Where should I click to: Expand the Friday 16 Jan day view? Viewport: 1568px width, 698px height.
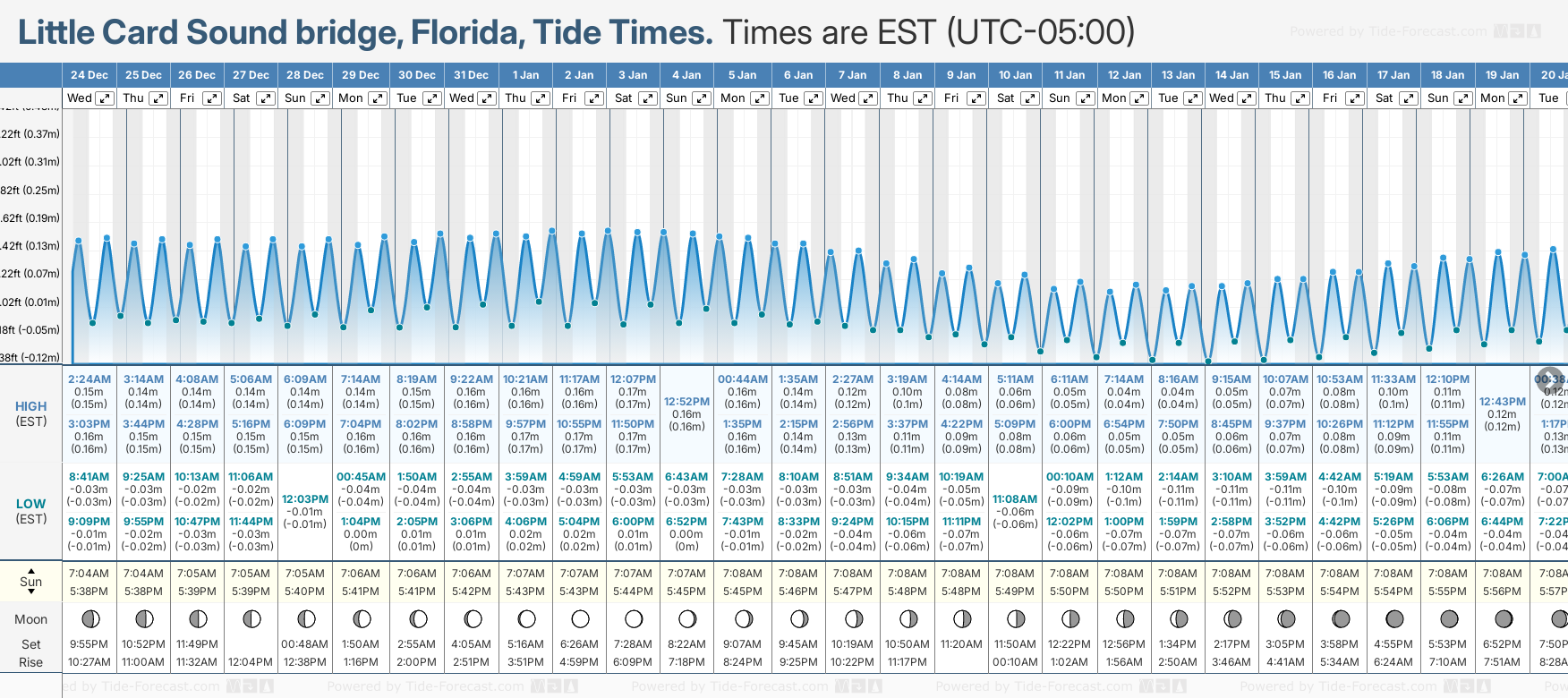pos(1355,98)
